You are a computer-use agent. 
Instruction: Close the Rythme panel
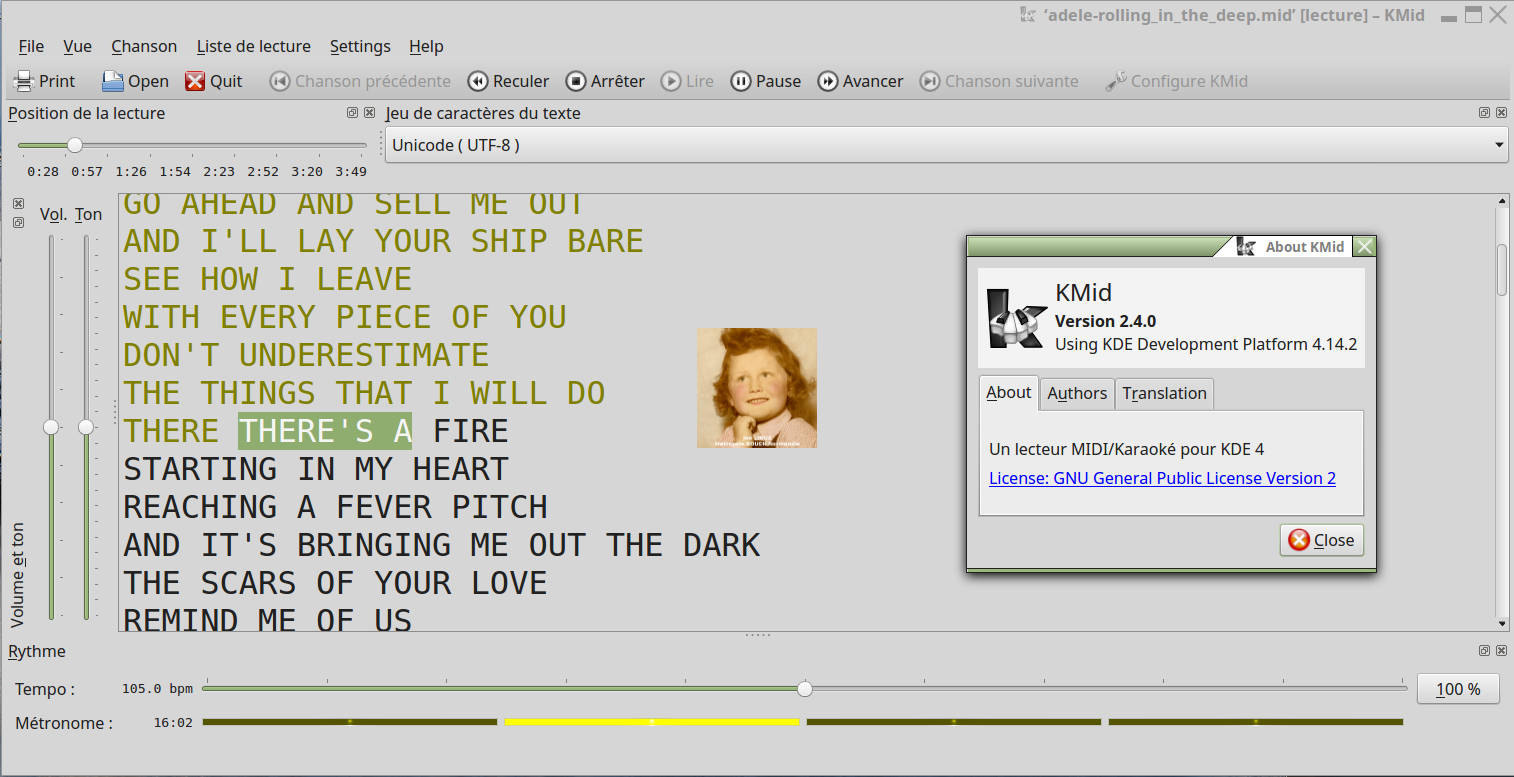point(1500,651)
